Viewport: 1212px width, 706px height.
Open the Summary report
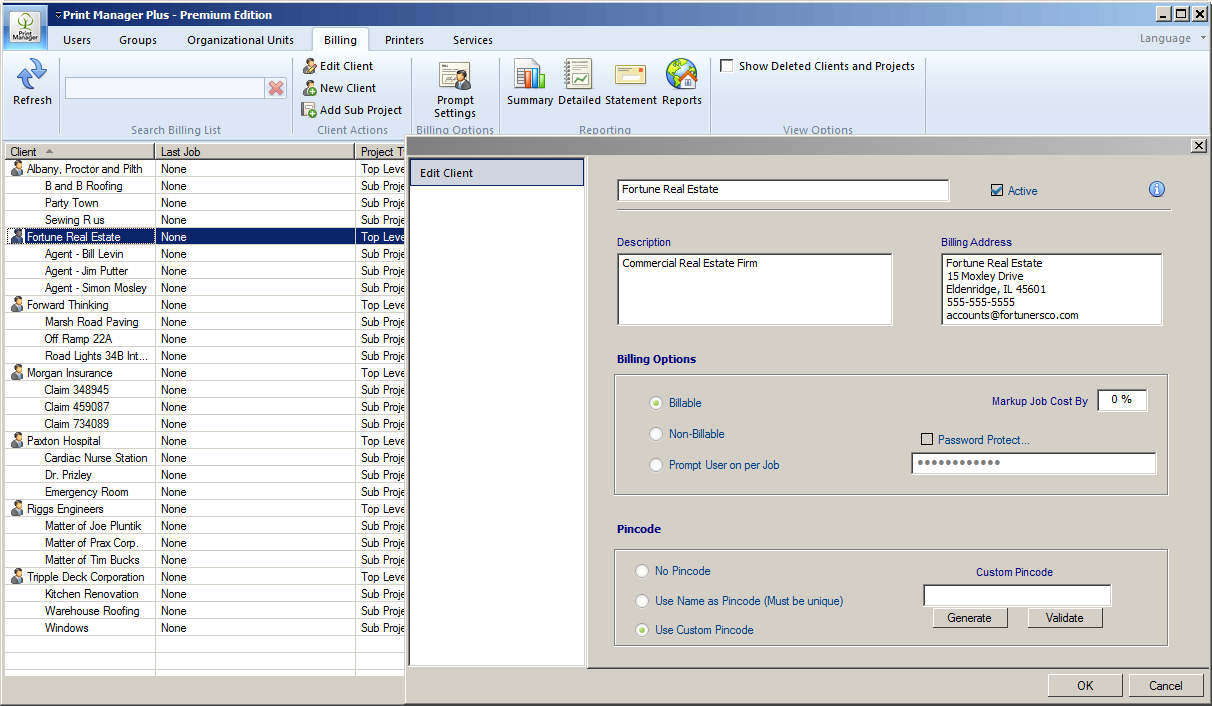coord(530,82)
